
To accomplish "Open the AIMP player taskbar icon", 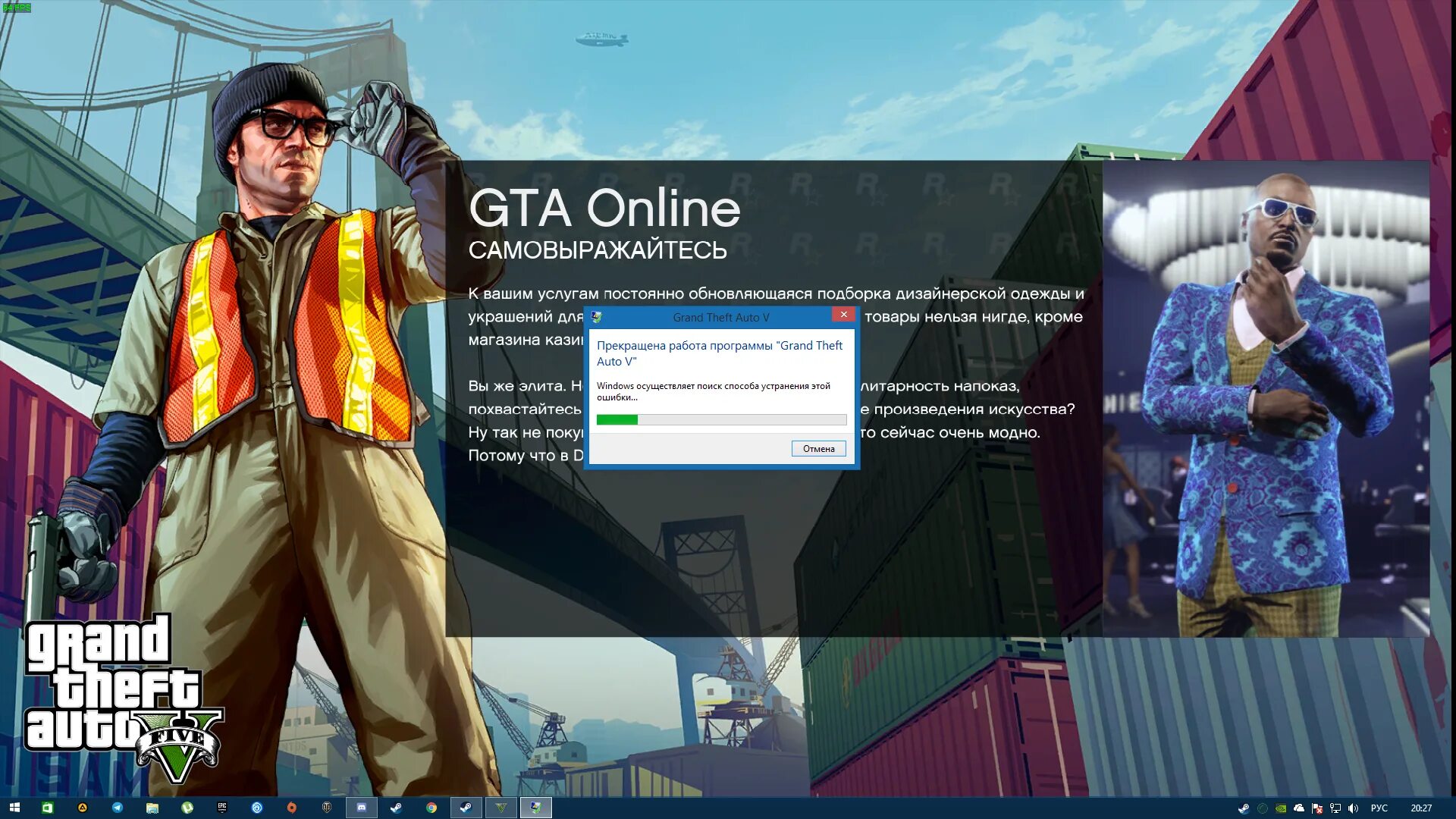I will [82, 808].
